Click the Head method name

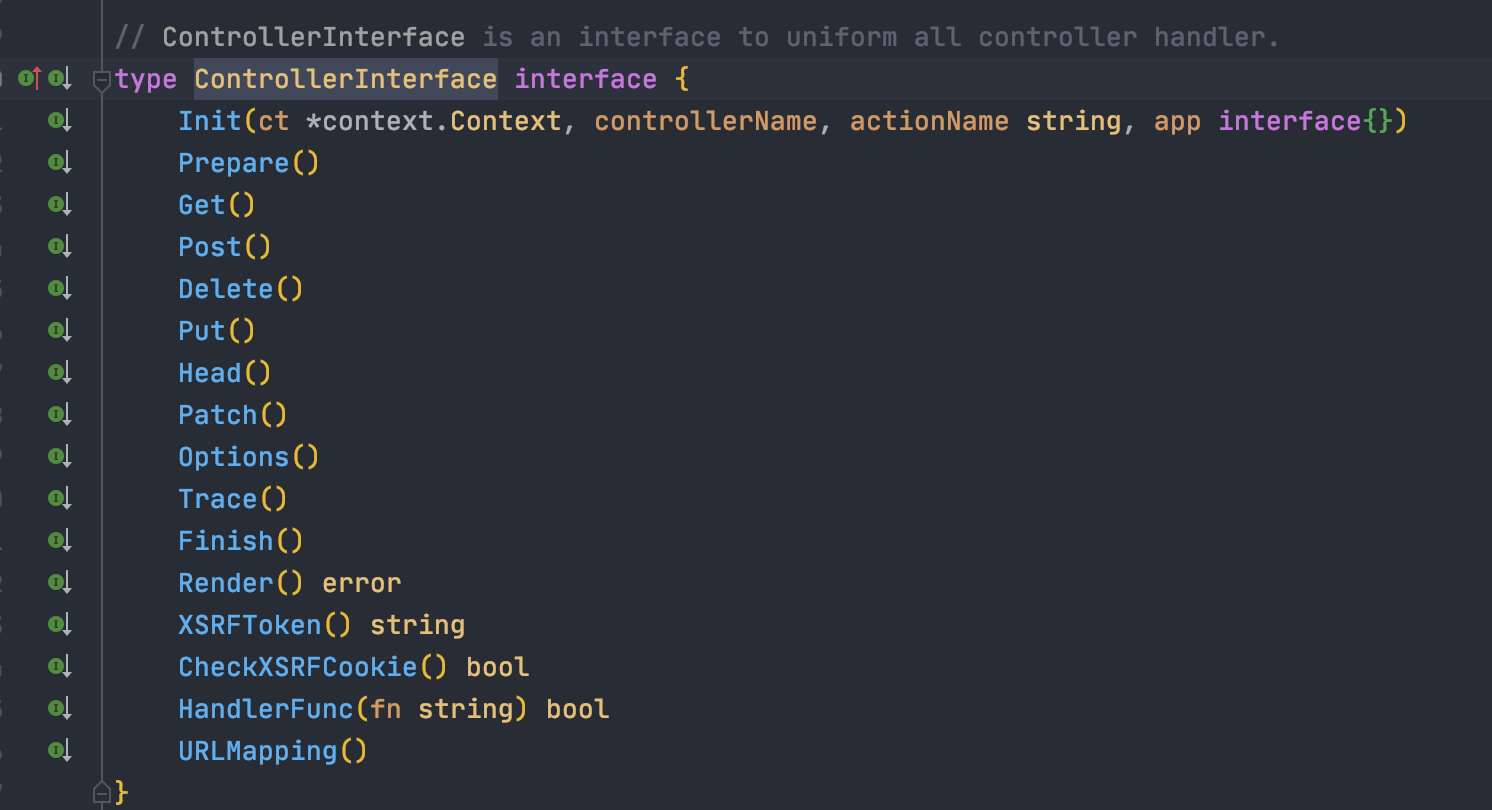[x=209, y=373]
